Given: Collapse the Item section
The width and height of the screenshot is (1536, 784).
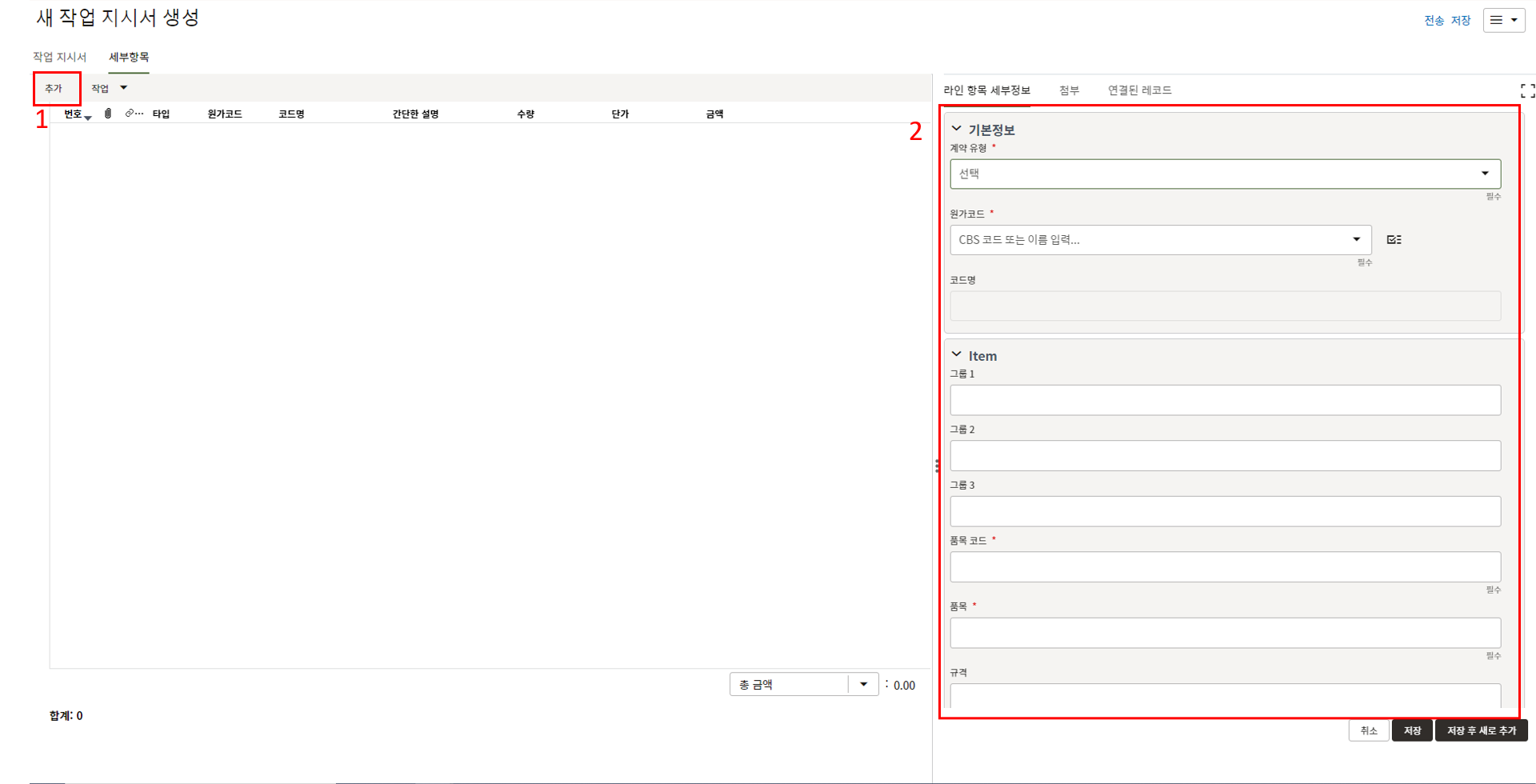Looking at the screenshot, I should tap(956, 354).
